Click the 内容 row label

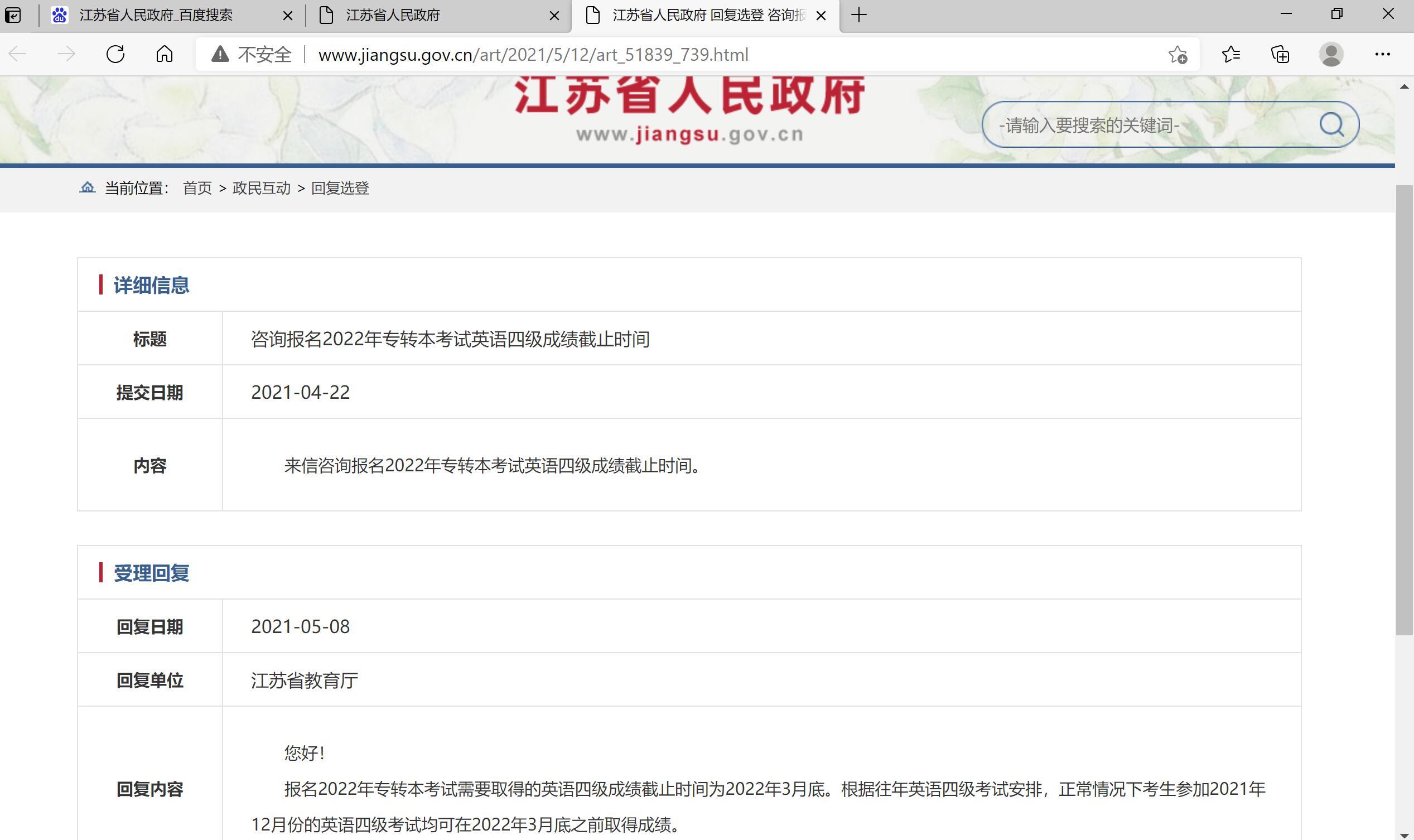click(x=150, y=465)
